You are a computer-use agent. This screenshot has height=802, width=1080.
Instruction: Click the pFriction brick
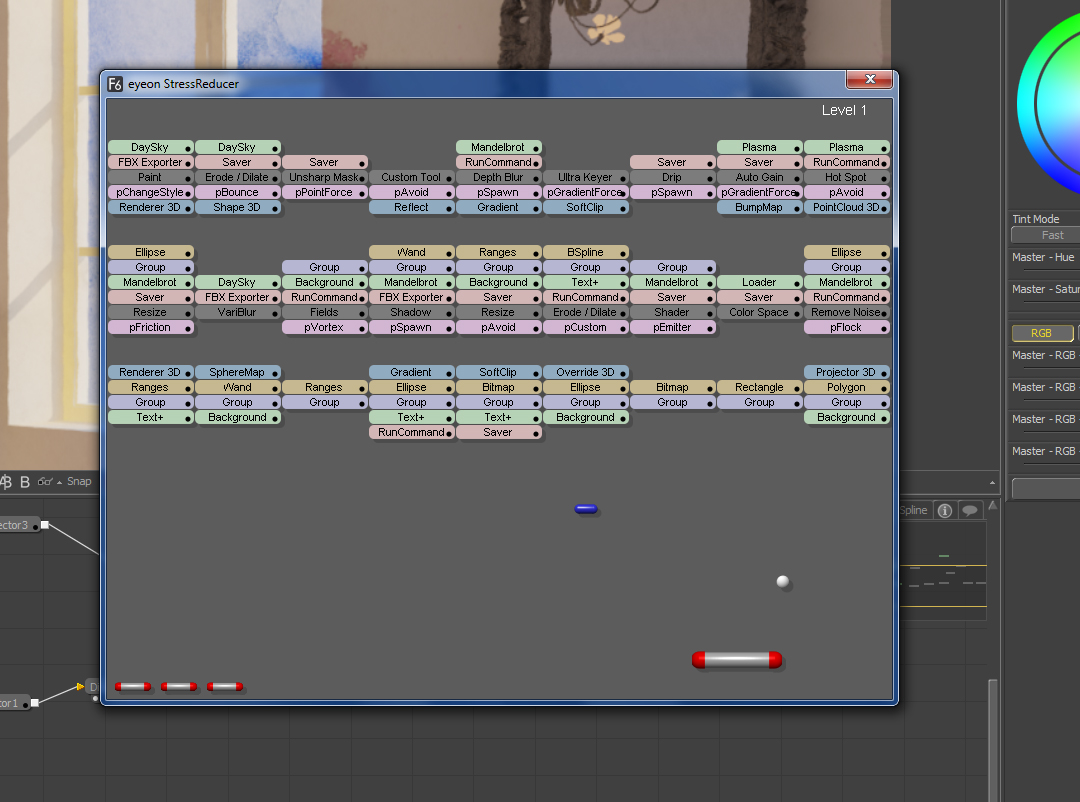click(x=150, y=328)
